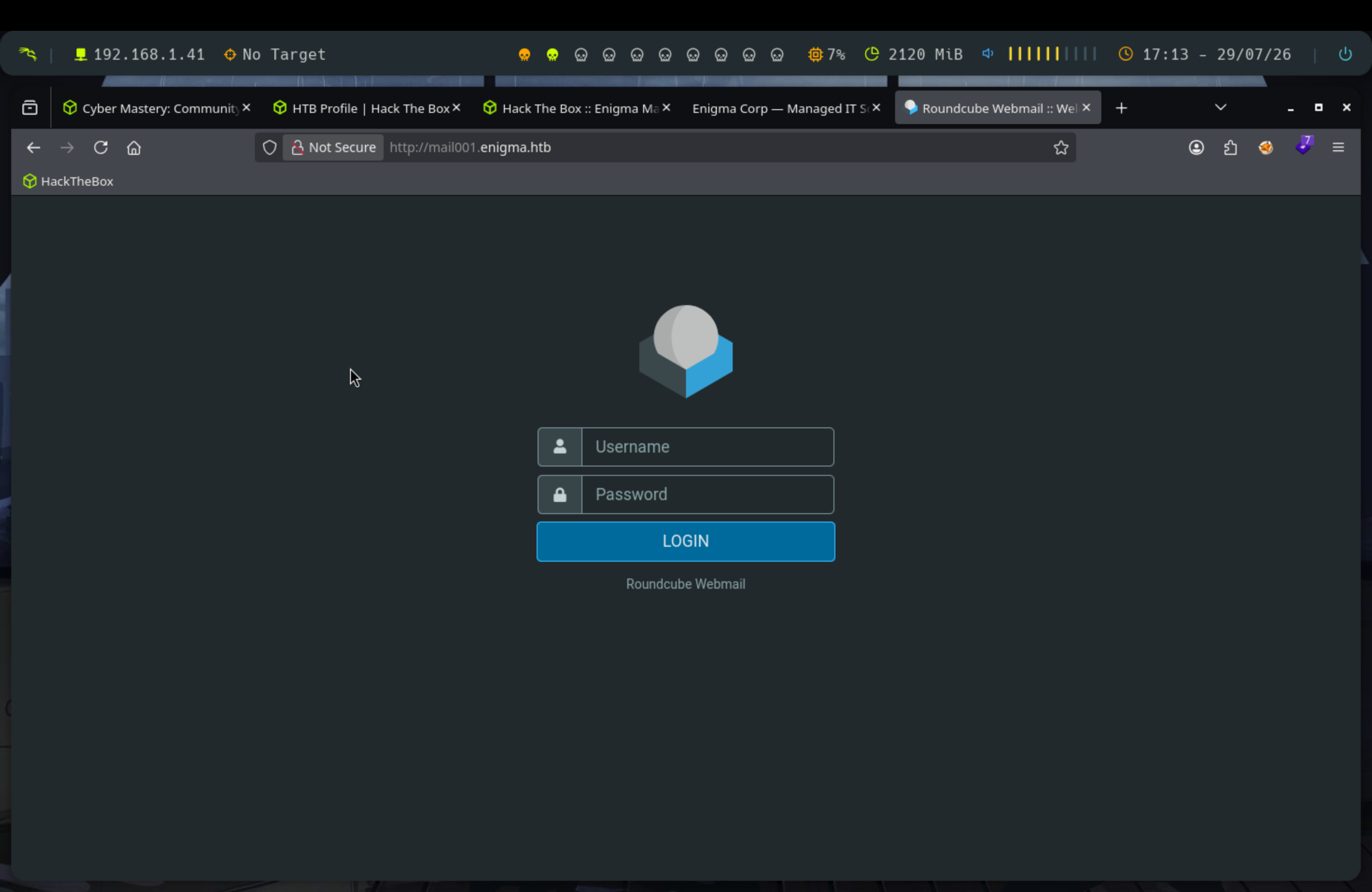Screen dimensions: 1372x892
Task: Open the HackTheBox bookmark
Action: point(68,181)
